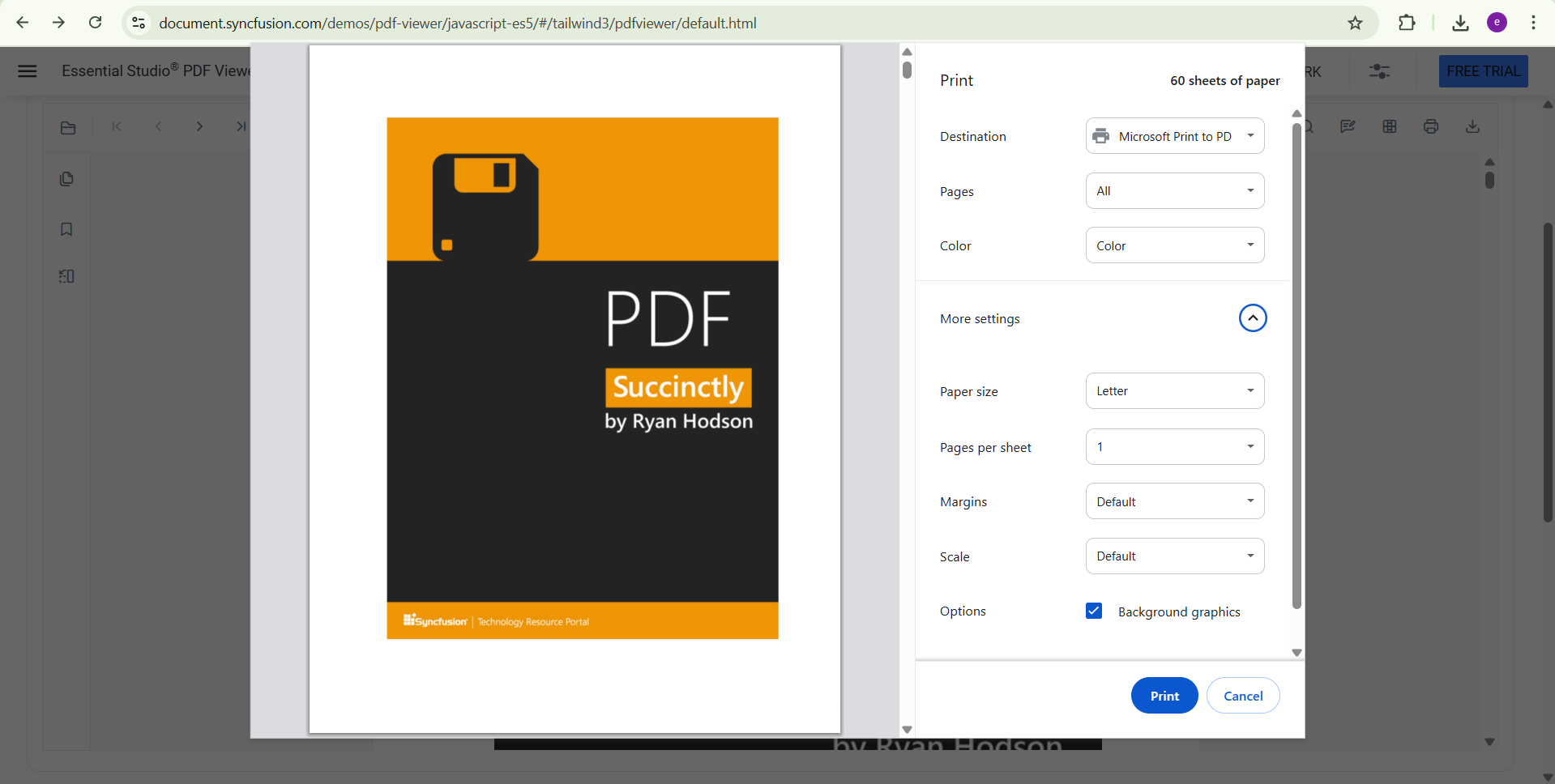Open the Destination dropdown
The width and height of the screenshot is (1555, 784).
click(1174, 135)
